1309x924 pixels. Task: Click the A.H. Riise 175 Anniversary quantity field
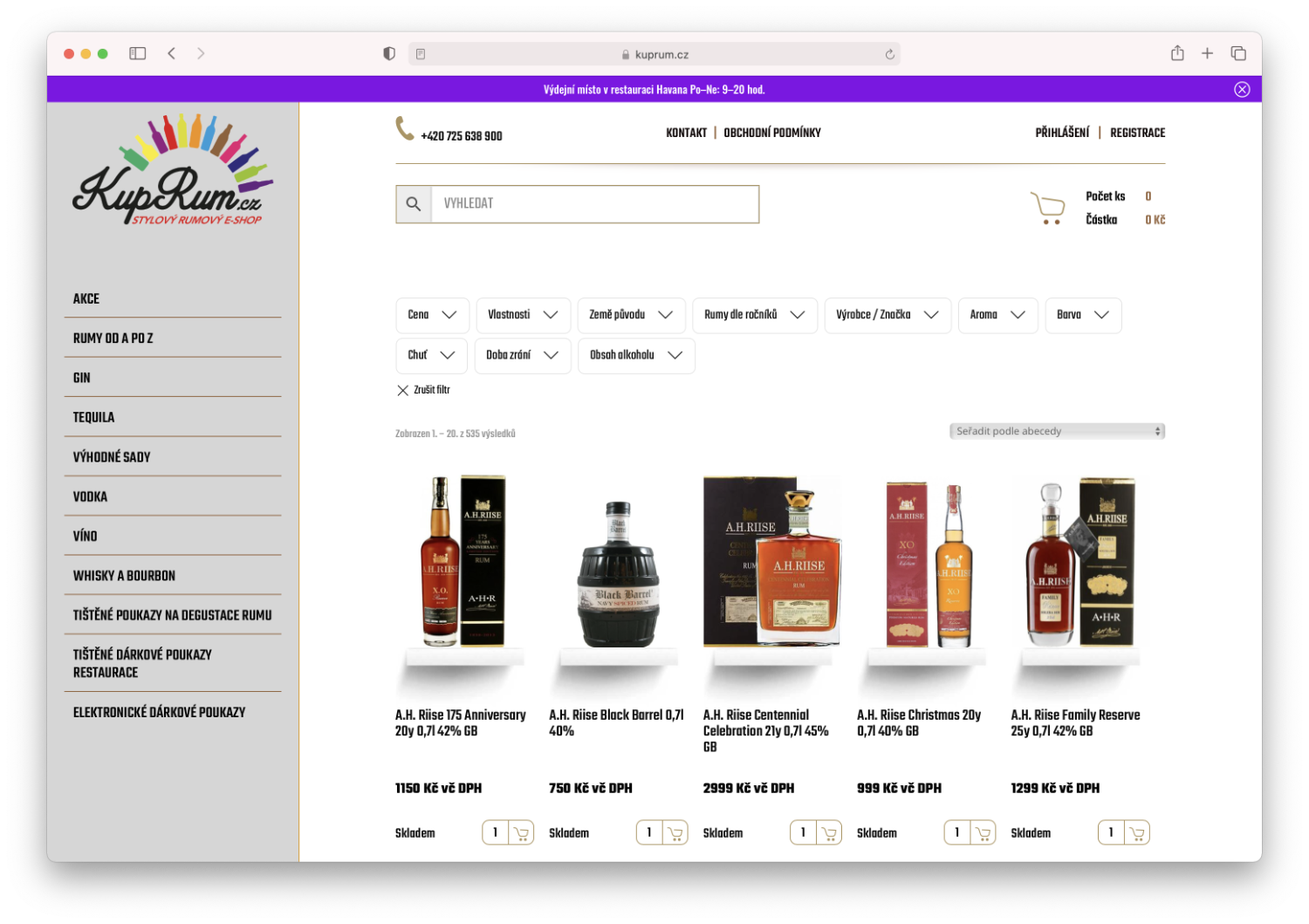pyautogui.click(x=495, y=832)
